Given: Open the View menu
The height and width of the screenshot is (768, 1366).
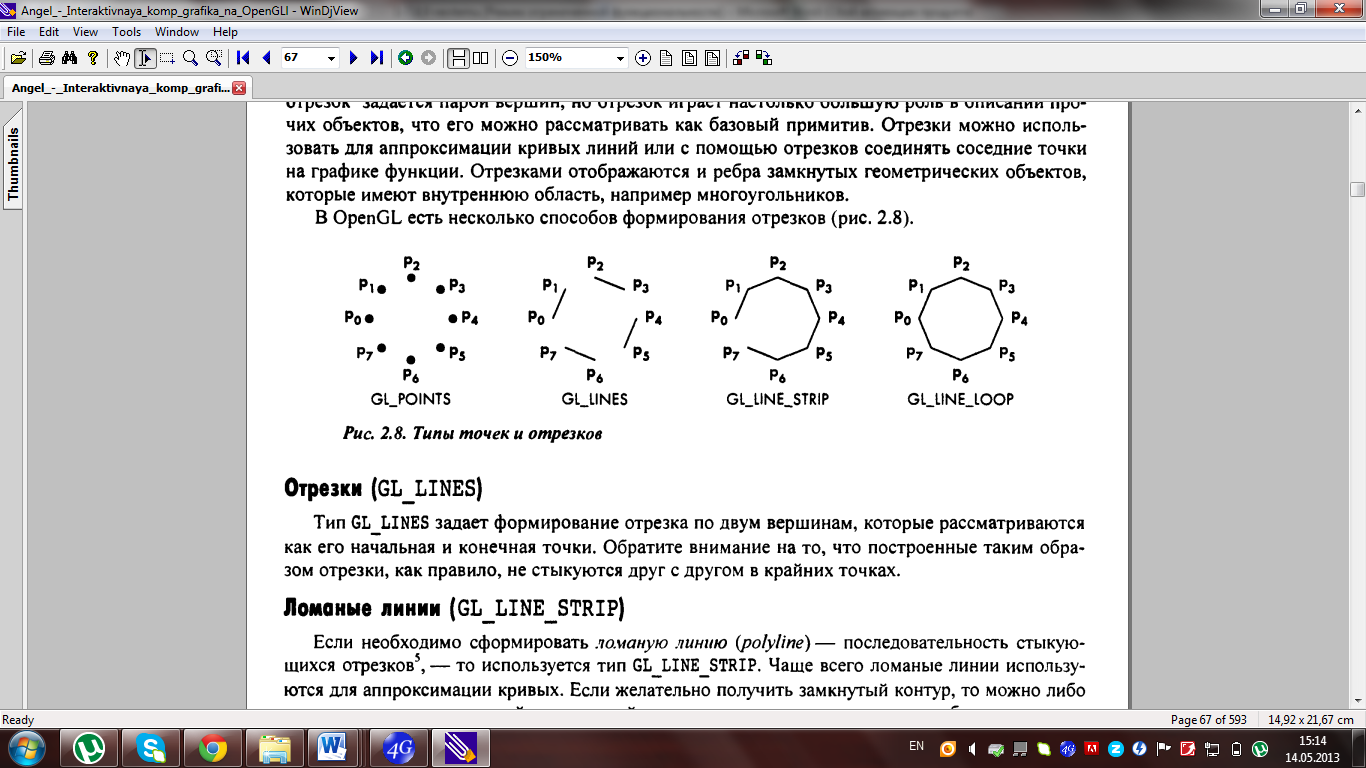Looking at the screenshot, I should click(85, 32).
